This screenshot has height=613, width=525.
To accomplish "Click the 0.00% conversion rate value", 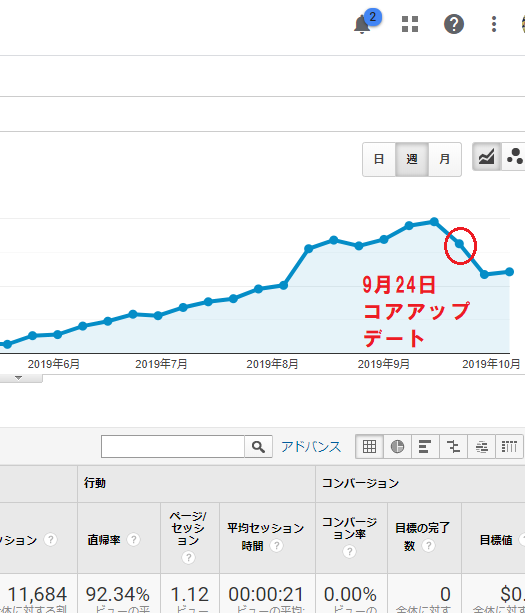I will (x=350, y=594).
